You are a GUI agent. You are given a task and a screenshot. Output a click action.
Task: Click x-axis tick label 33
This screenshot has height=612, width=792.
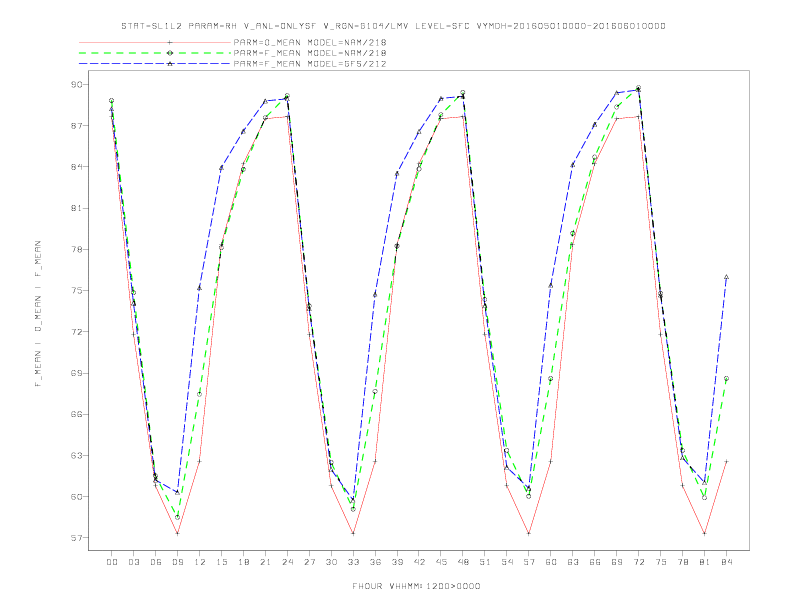[x=353, y=562]
